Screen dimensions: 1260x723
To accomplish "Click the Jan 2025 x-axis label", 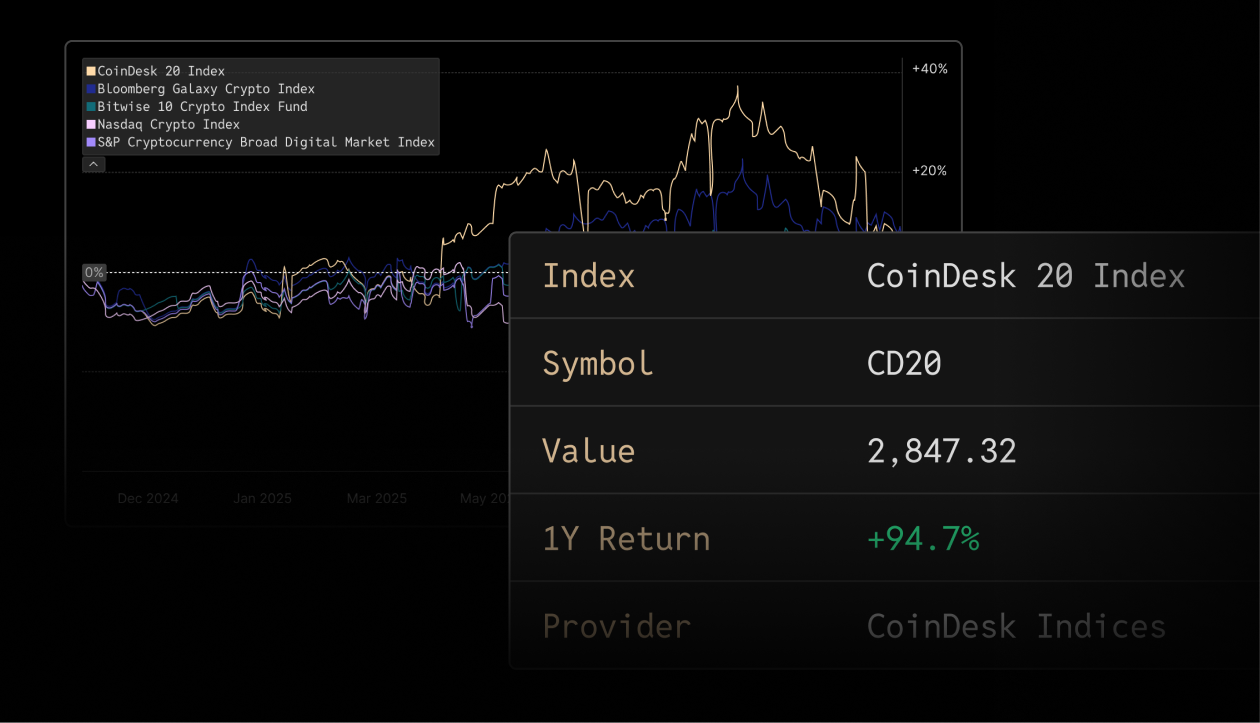I will (262, 498).
